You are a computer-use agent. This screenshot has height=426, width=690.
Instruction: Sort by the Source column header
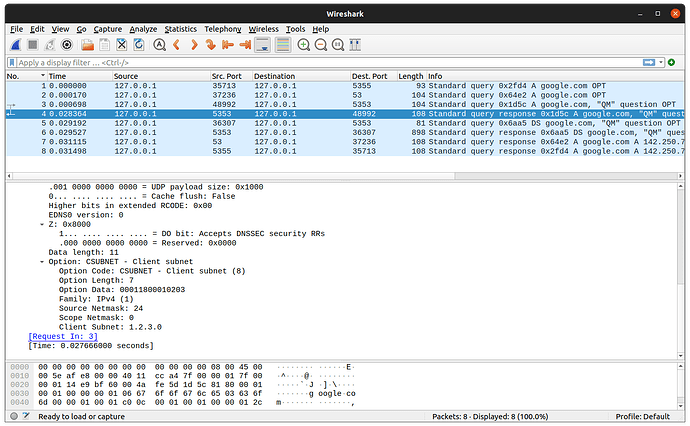[x=161, y=76]
